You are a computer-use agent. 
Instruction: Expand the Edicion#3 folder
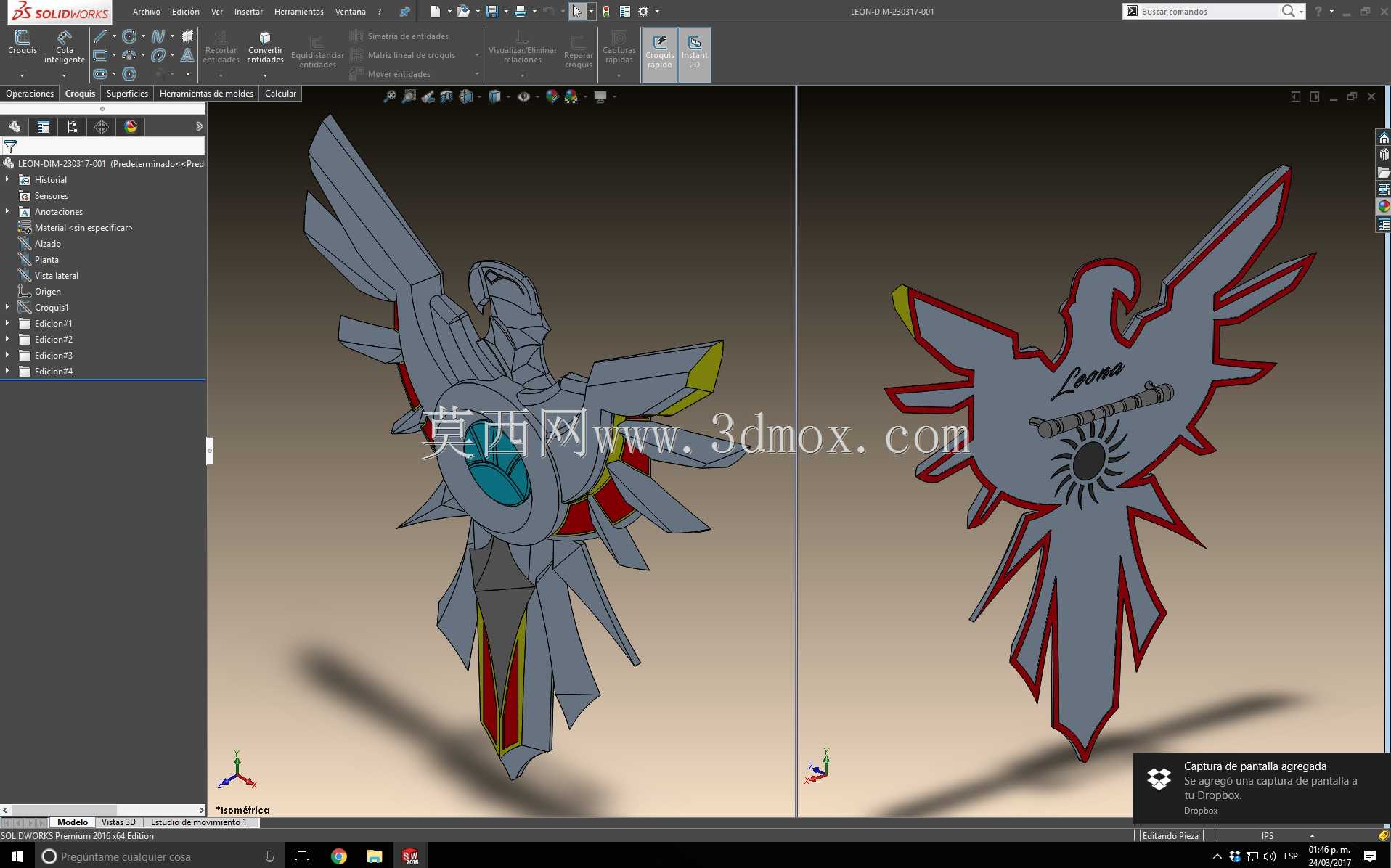[x=7, y=356]
